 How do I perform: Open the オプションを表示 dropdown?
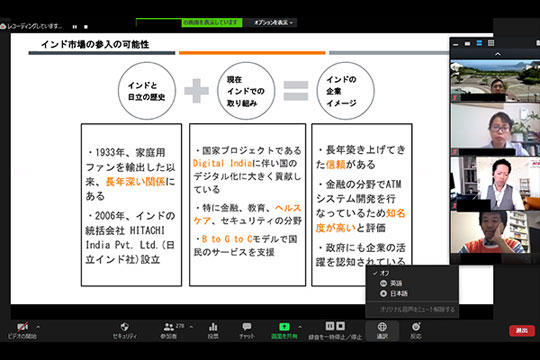pos(273,23)
